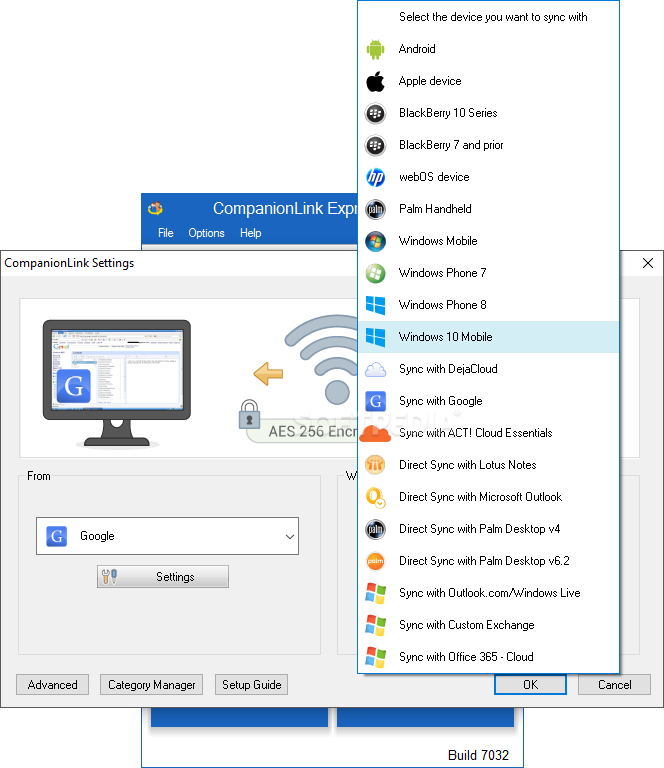Open the Help menu
This screenshot has height=768, width=664.
pos(250,233)
